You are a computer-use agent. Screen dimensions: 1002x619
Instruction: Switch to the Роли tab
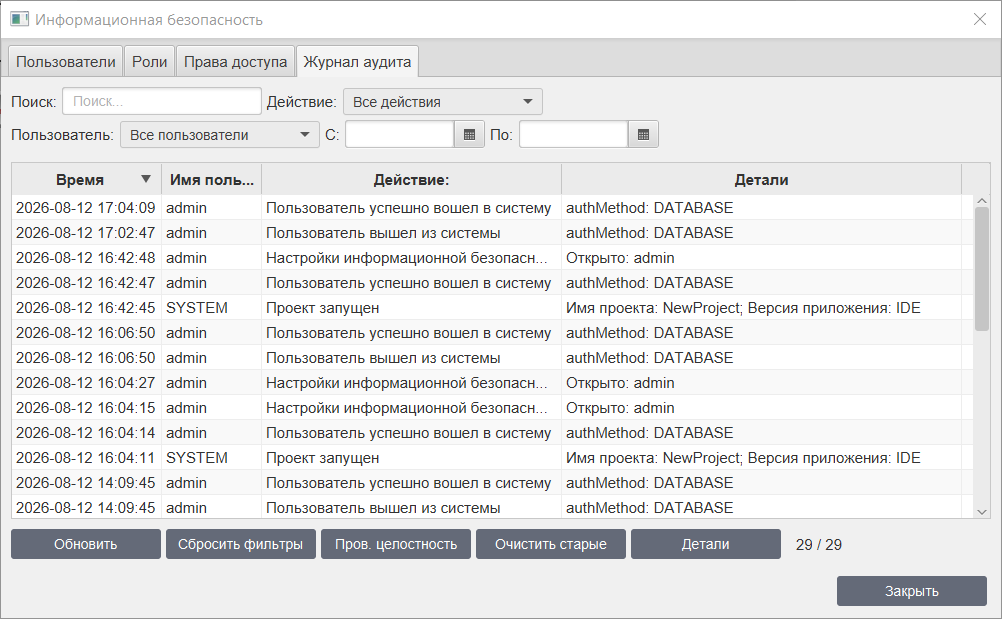click(x=150, y=61)
